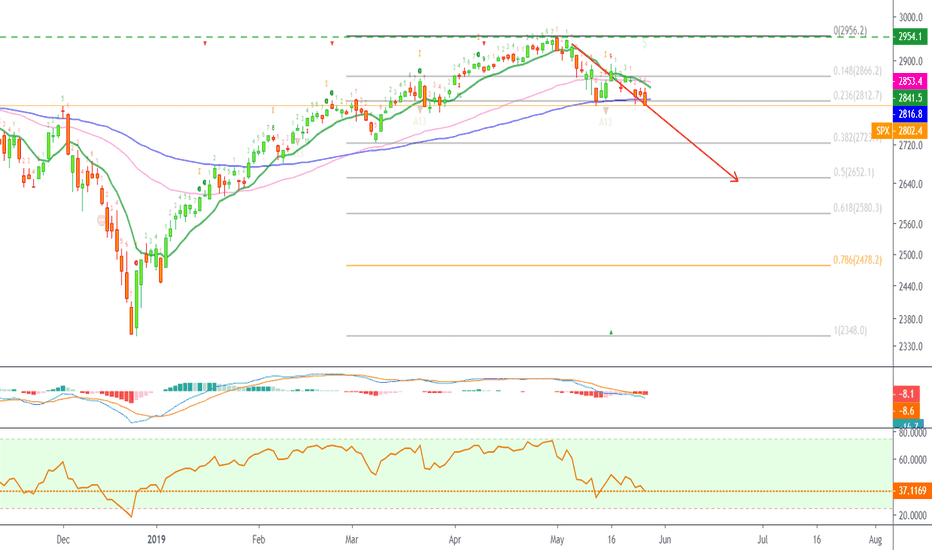
Task: Select the orange 37.1169 RSI value tag
Action: click(x=912, y=491)
